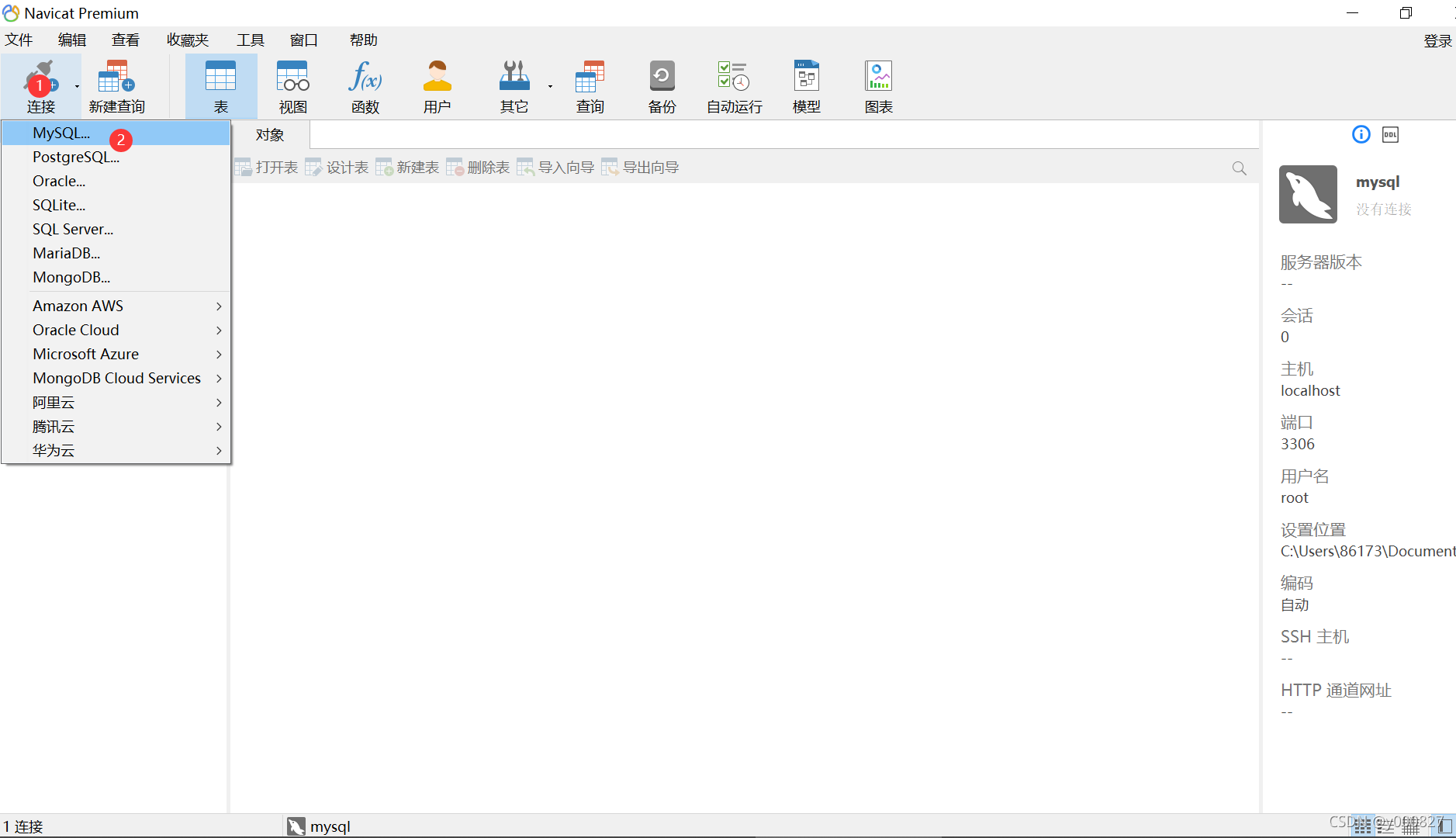Select the 对象 objects tab
Screen dimensions: 1456x838
point(270,135)
